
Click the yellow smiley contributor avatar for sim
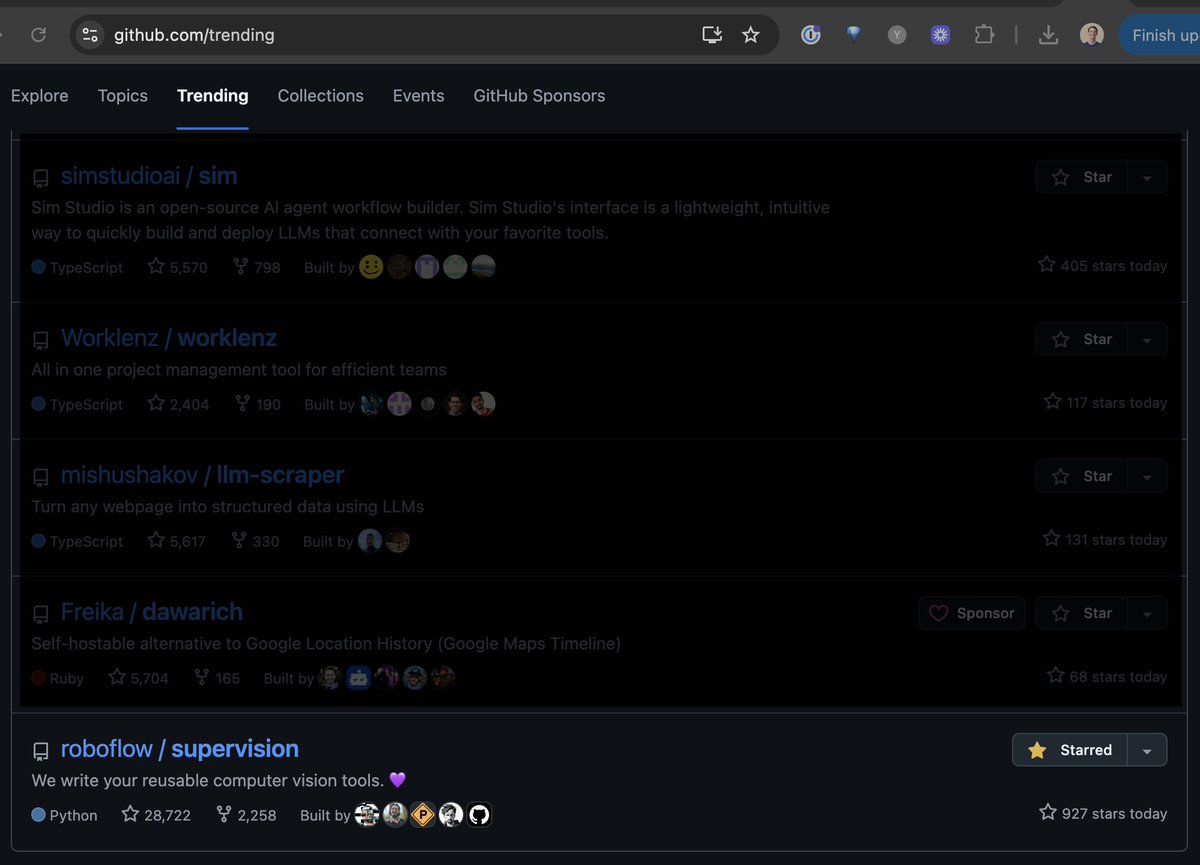[x=371, y=267]
